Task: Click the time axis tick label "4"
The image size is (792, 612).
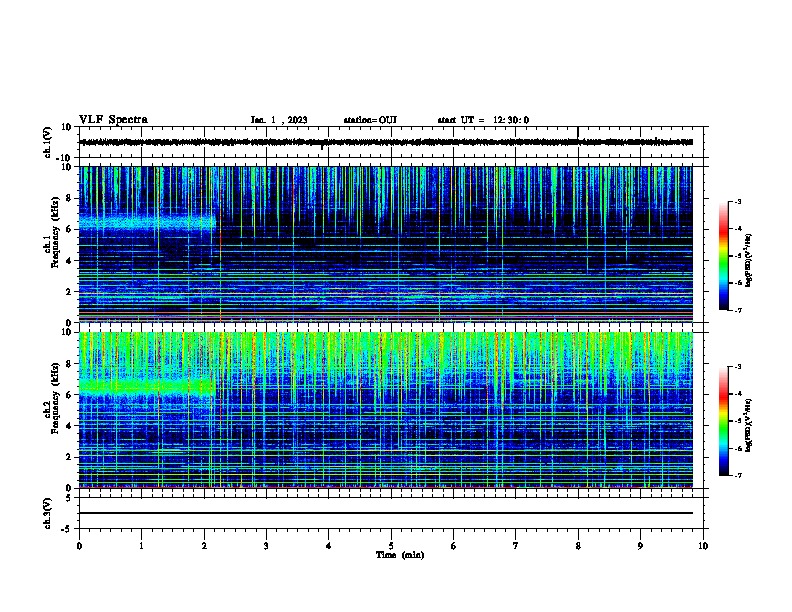Action: click(329, 546)
